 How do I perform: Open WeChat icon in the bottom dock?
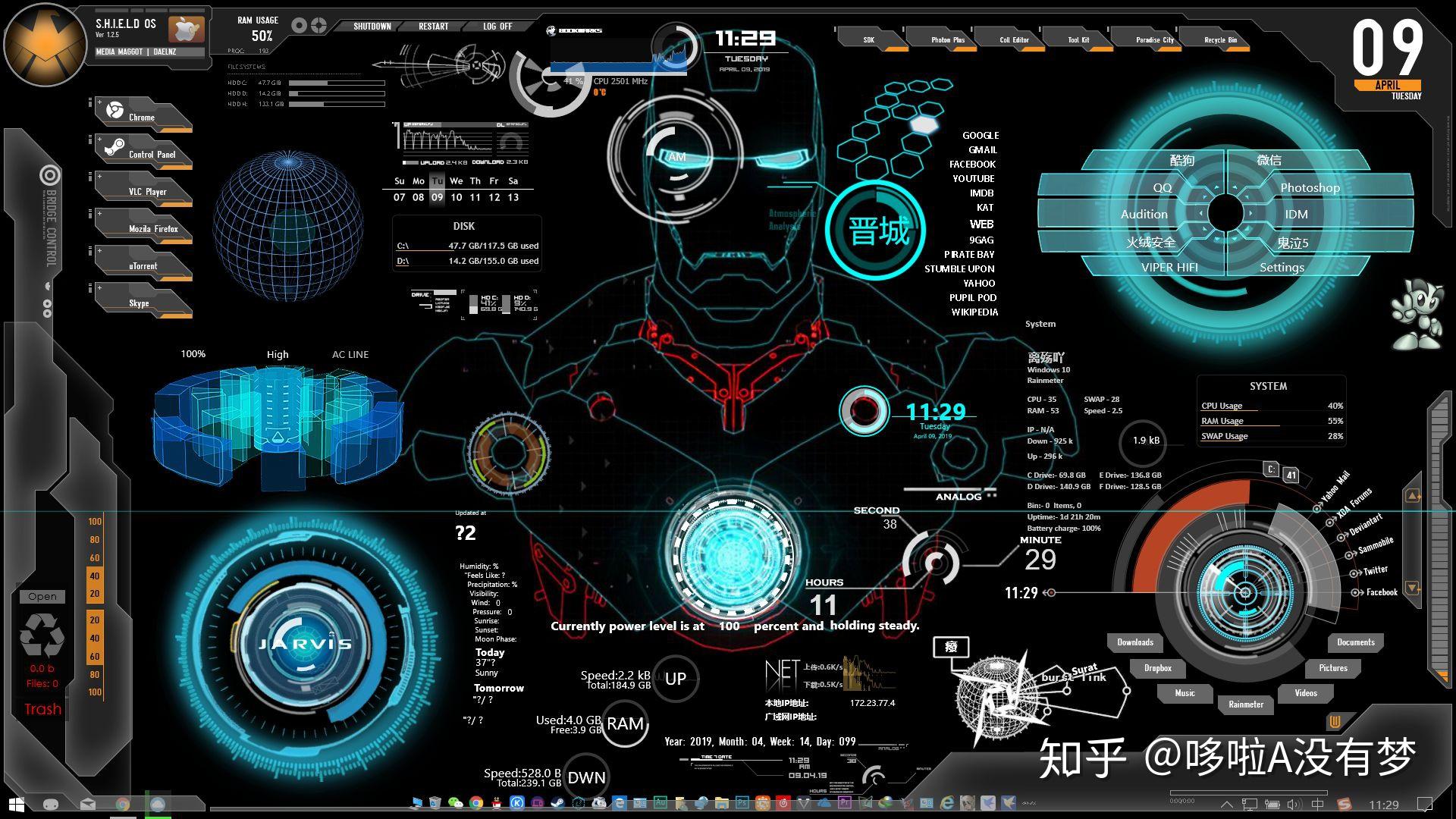point(455,802)
